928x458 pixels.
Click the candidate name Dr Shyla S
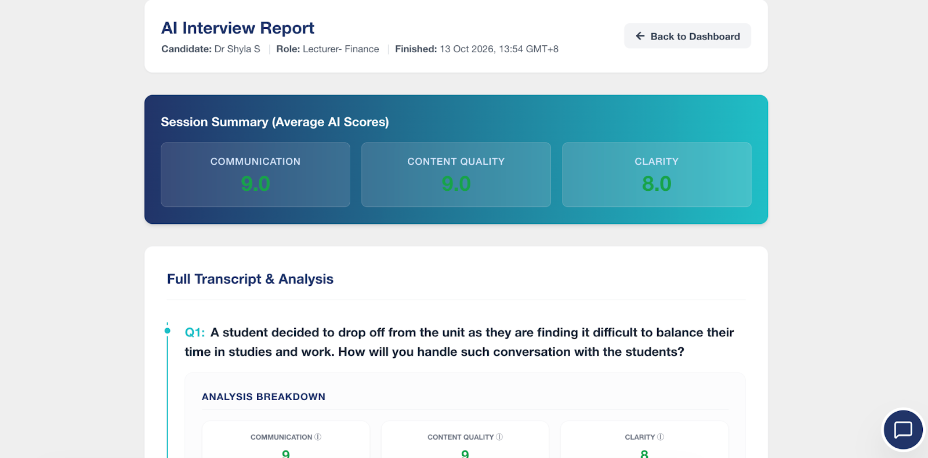coord(237,49)
